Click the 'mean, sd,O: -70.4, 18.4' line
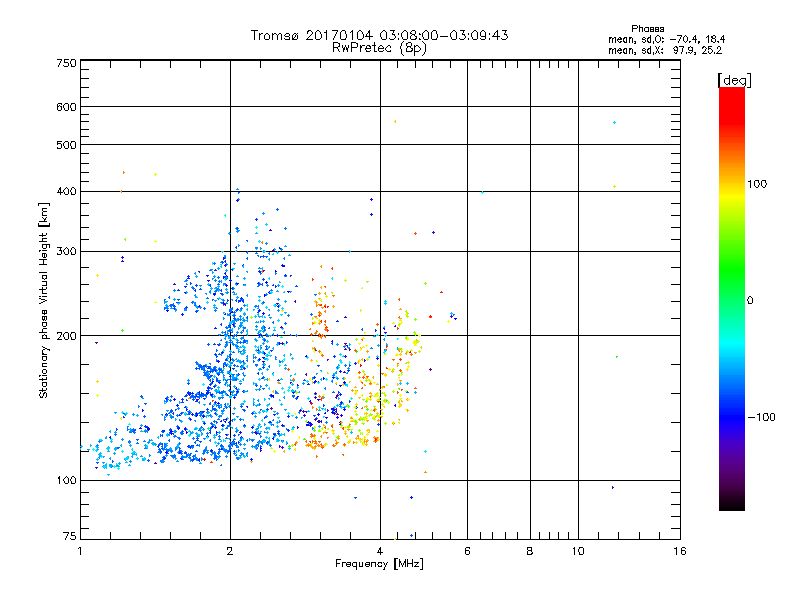Screen dimensions: 800x600 (666, 39)
